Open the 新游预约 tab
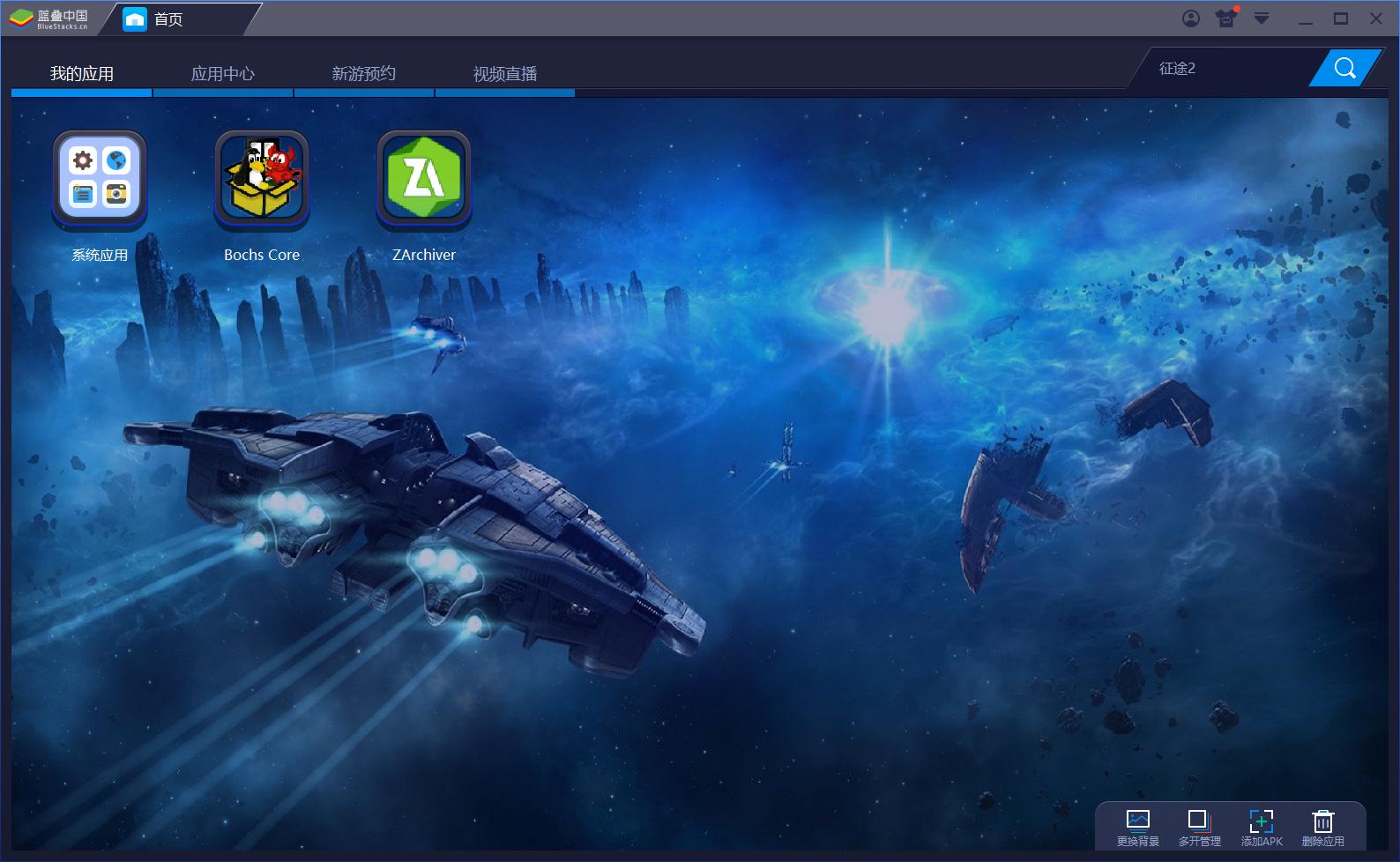The image size is (1400, 862). [x=363, y=74]
